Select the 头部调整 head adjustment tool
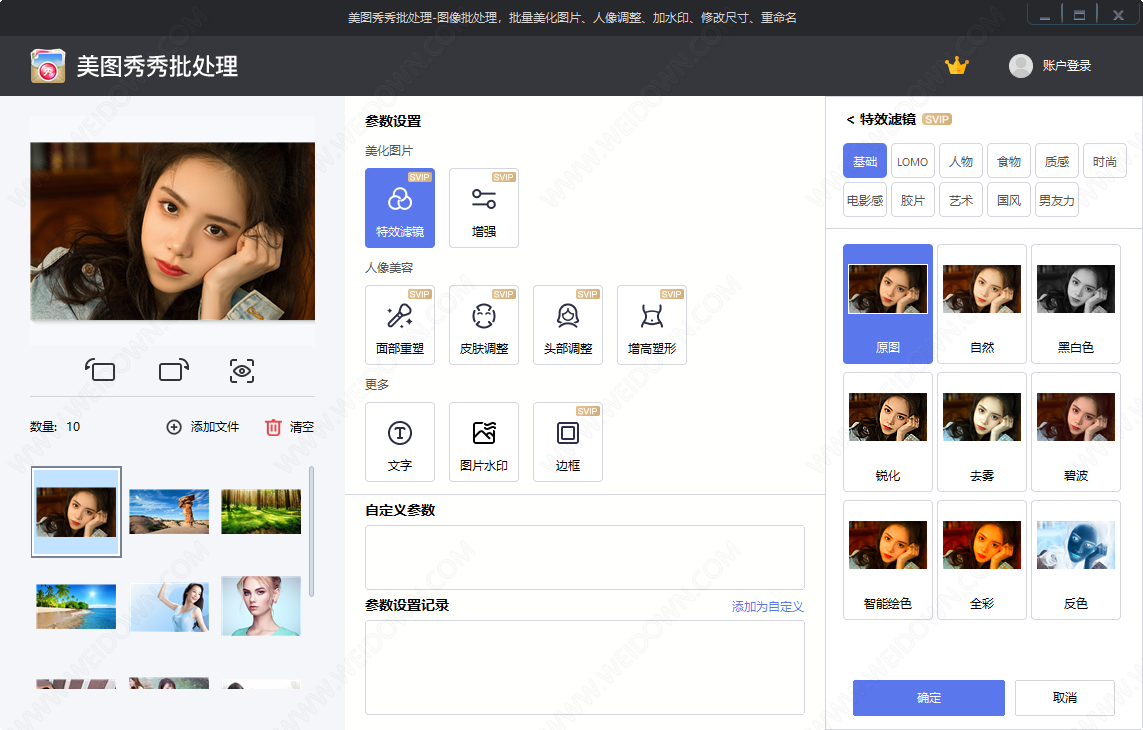This screenshot has height=730, width=1143. click(x=568, y=325)
